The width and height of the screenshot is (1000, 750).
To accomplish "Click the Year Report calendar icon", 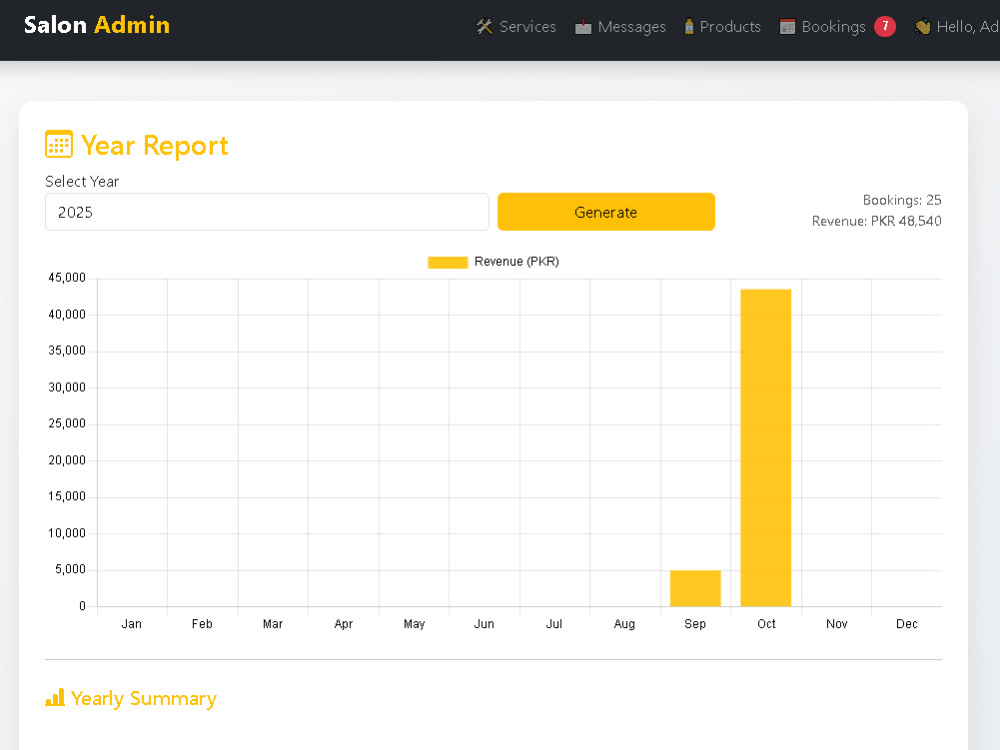I will [x=59, y=144].
